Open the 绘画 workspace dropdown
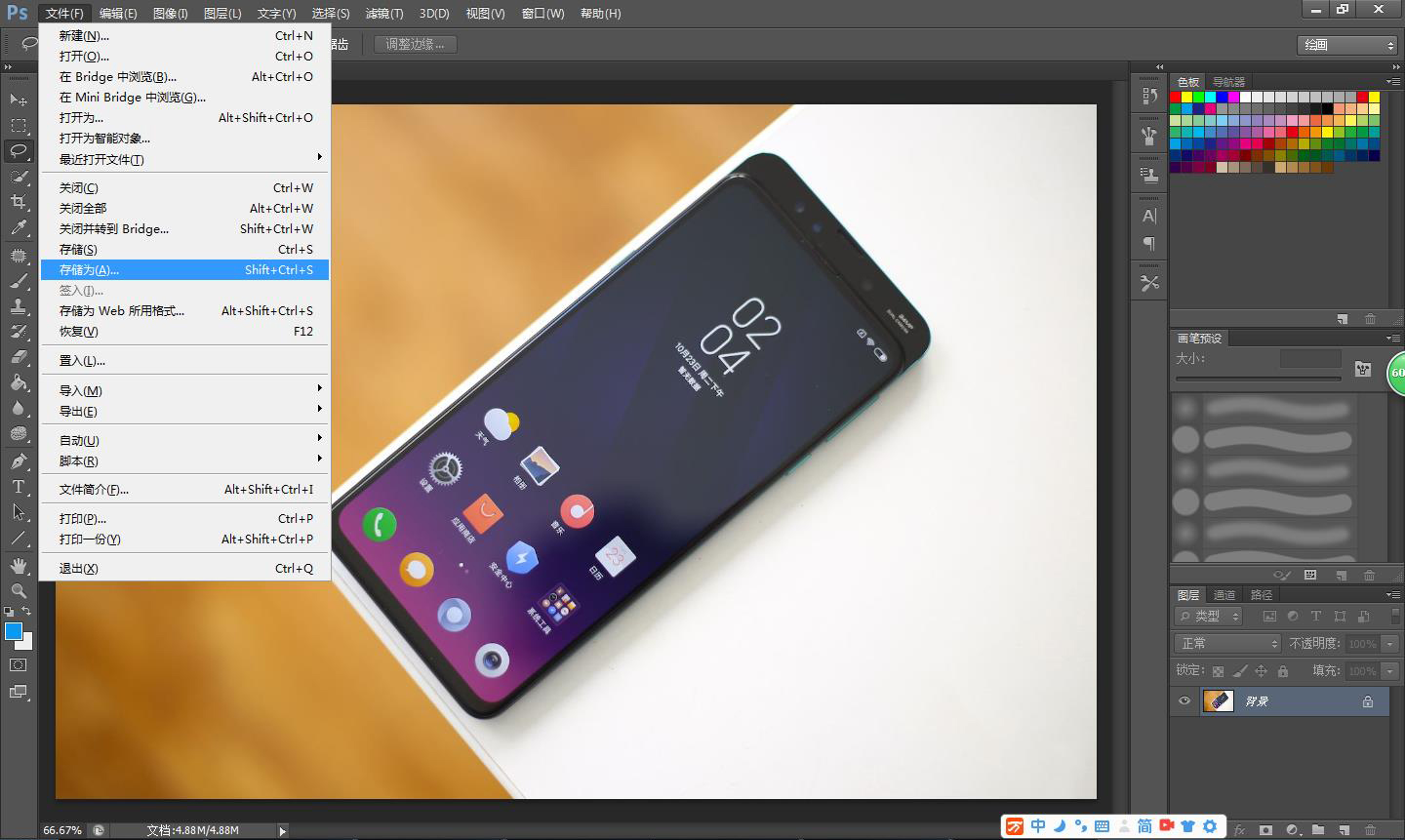1405x840 pixels. click(x=1347, y=45)
